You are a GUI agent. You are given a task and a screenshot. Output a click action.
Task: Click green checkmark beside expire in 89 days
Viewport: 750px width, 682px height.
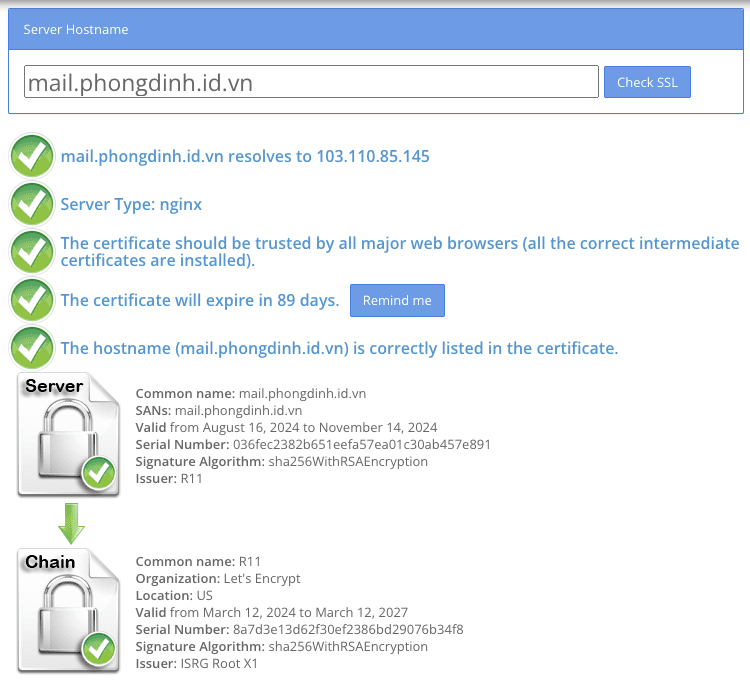point(32,300)
